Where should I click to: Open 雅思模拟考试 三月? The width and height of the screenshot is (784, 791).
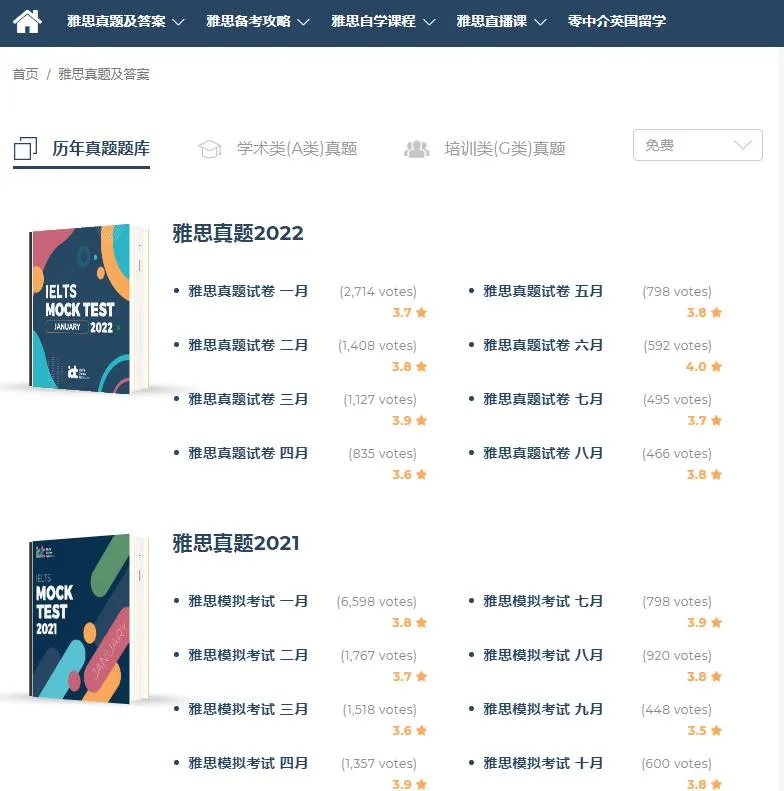point(248,709)
